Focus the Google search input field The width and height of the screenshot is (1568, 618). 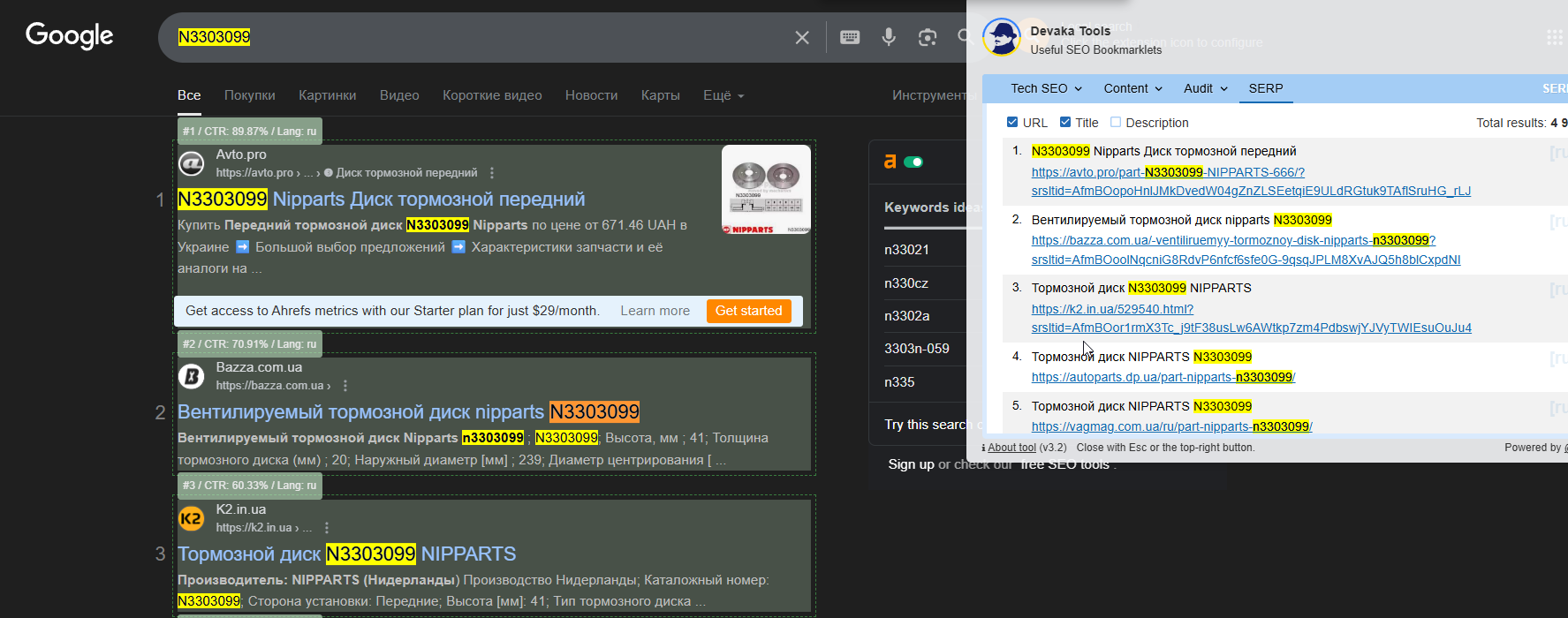coord(477,37)
